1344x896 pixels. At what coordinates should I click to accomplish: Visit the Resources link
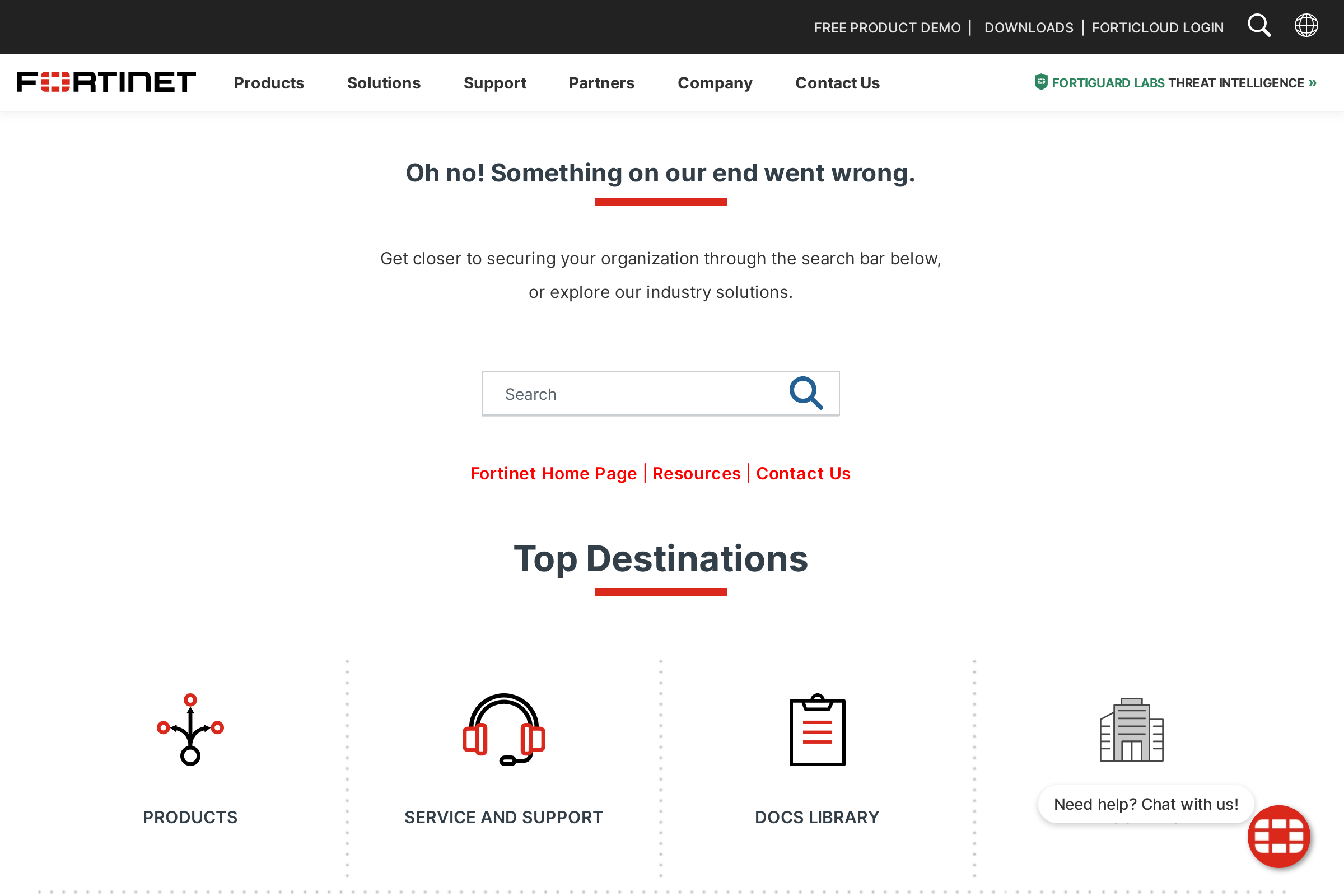click(x=696, y=473)
